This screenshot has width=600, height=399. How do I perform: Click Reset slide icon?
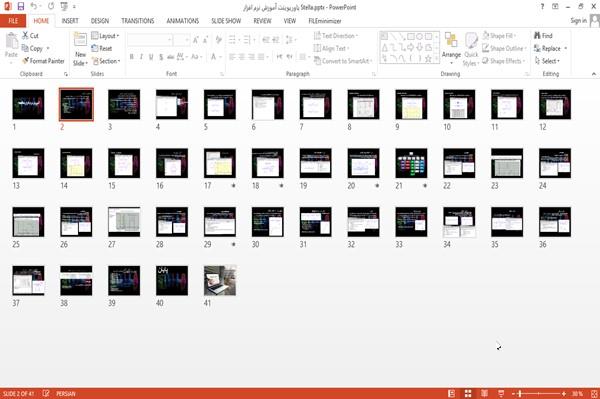tap(102, 48)
